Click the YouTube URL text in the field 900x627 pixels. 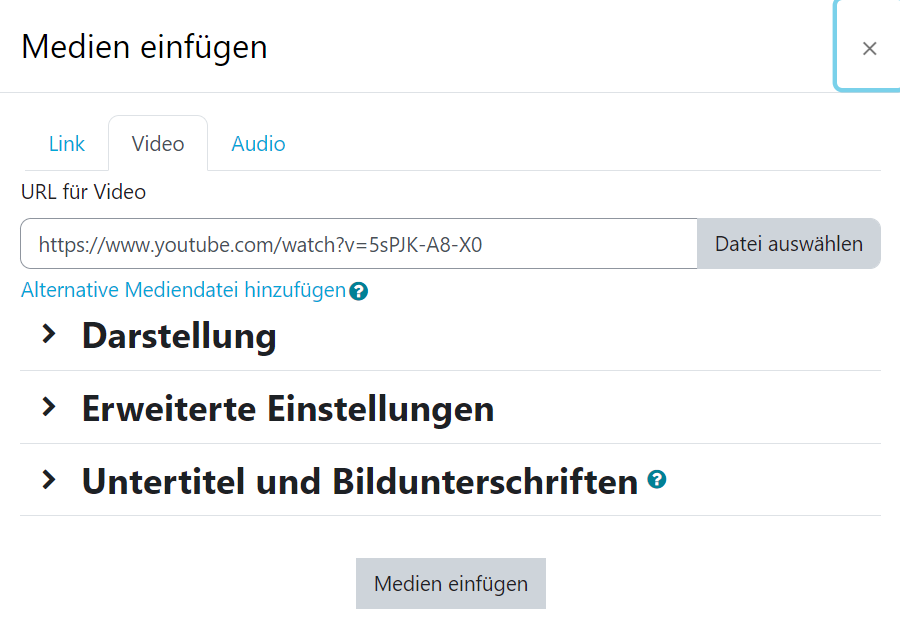[x=260, y=245]
